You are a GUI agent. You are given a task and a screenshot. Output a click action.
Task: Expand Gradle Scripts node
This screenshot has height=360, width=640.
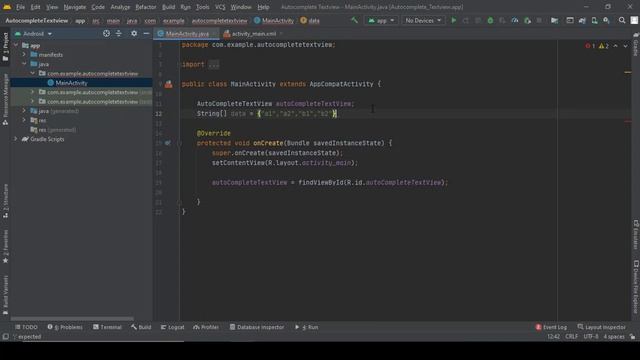coord(16,139)
